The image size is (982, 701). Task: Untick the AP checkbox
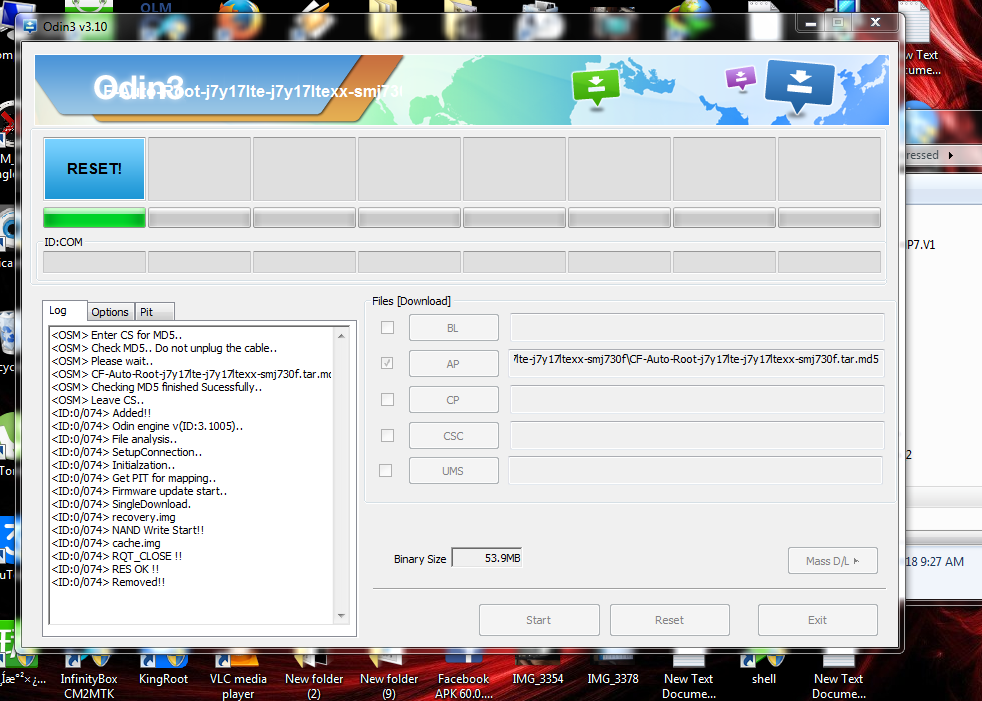[x=388, y=363]
